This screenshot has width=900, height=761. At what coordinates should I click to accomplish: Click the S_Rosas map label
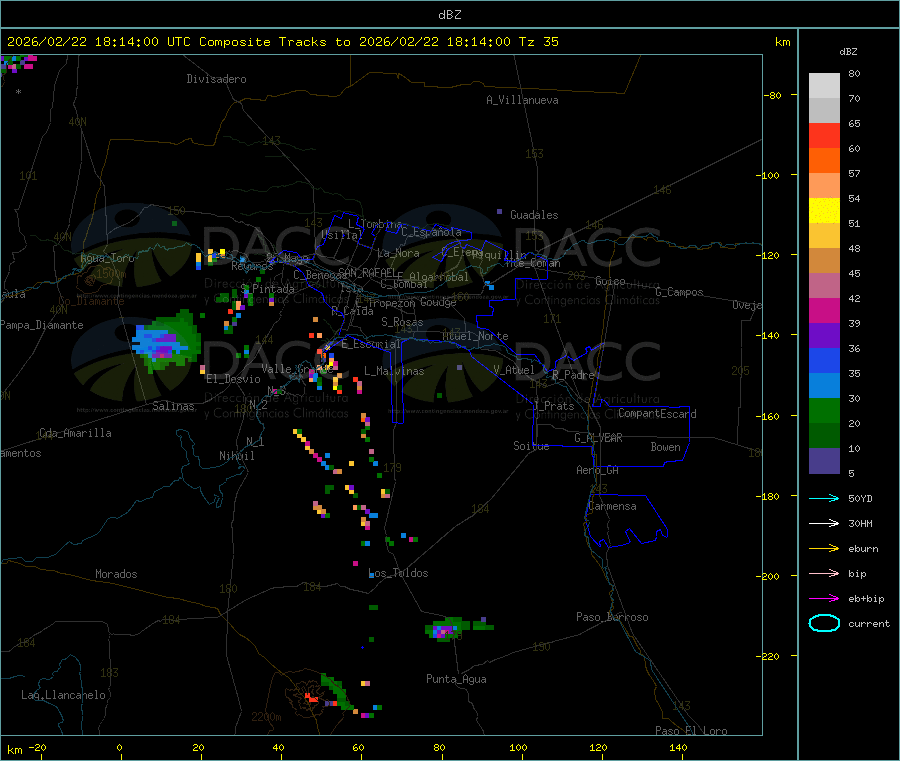(402, 323)
